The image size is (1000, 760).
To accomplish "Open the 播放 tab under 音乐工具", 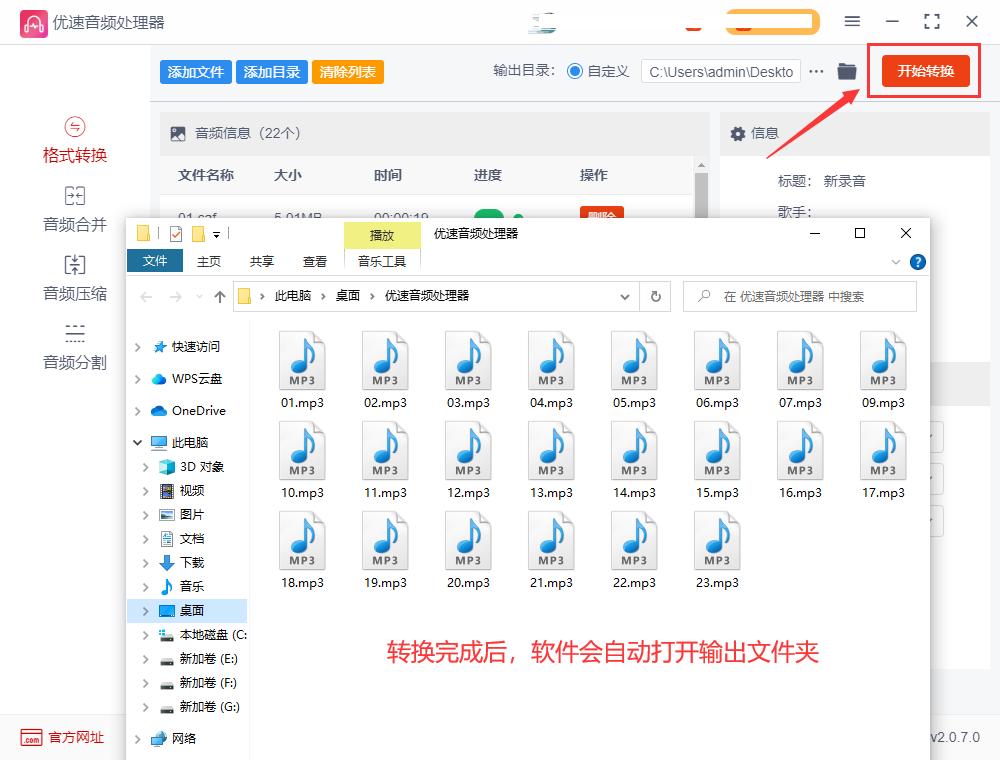I will point(382,236).
